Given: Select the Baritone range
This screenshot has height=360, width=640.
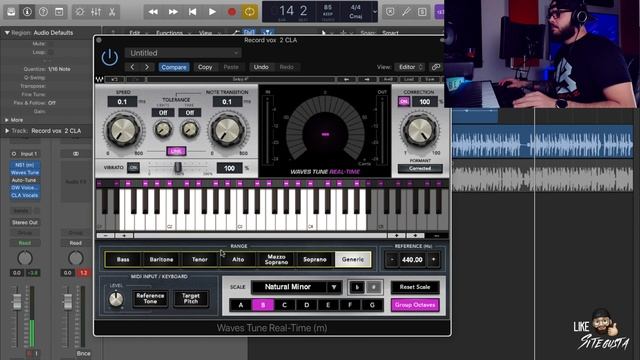Looking at the screenshot, I should tap(161, 259).
